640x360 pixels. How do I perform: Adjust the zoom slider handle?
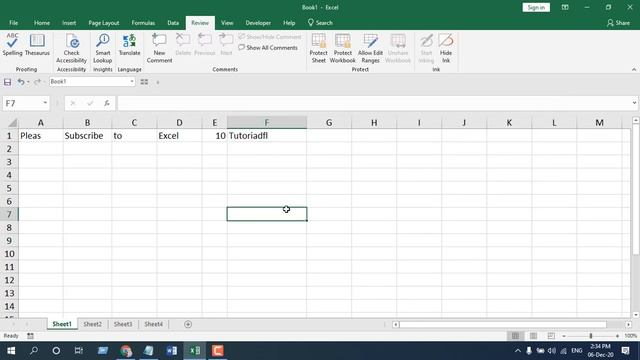pos(591,336)
